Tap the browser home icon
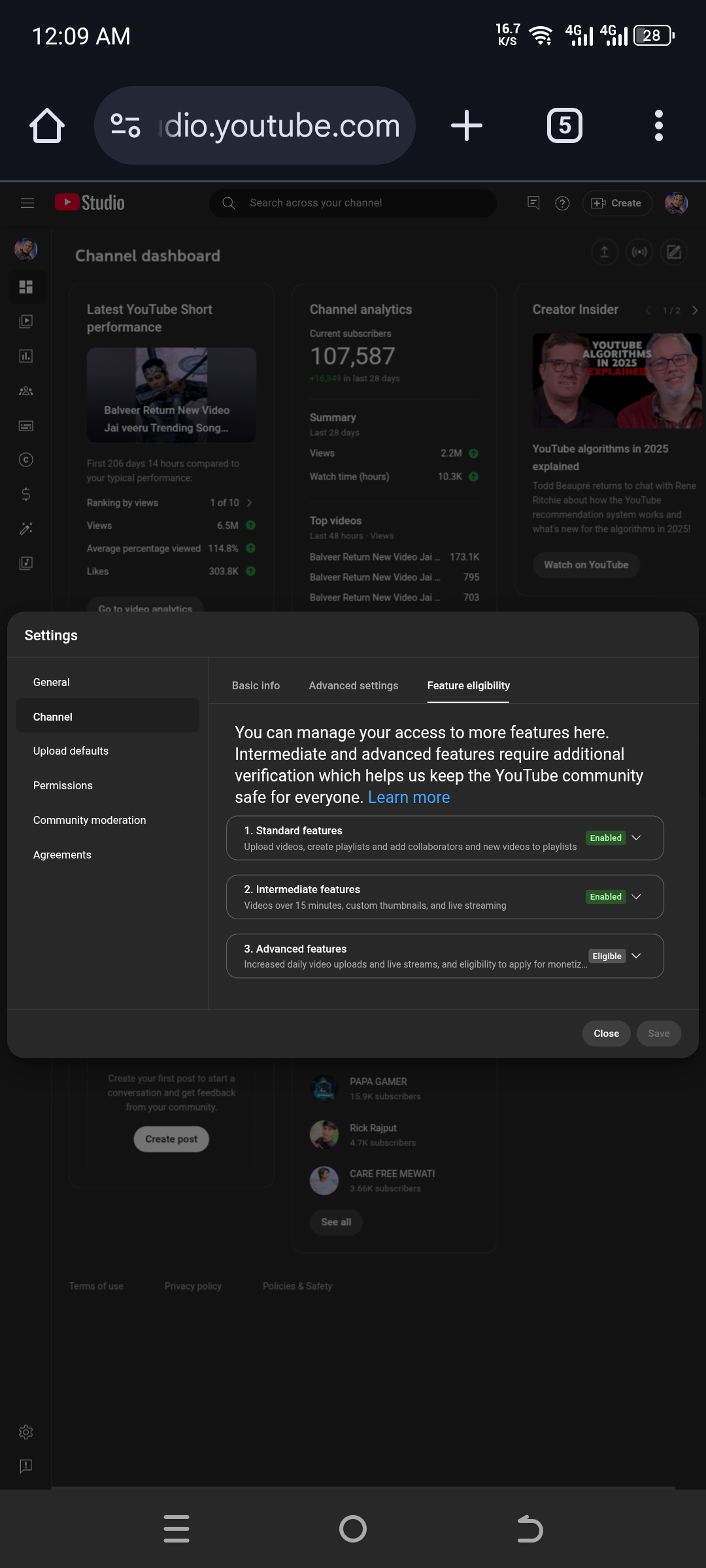 (x=47, y=125)
